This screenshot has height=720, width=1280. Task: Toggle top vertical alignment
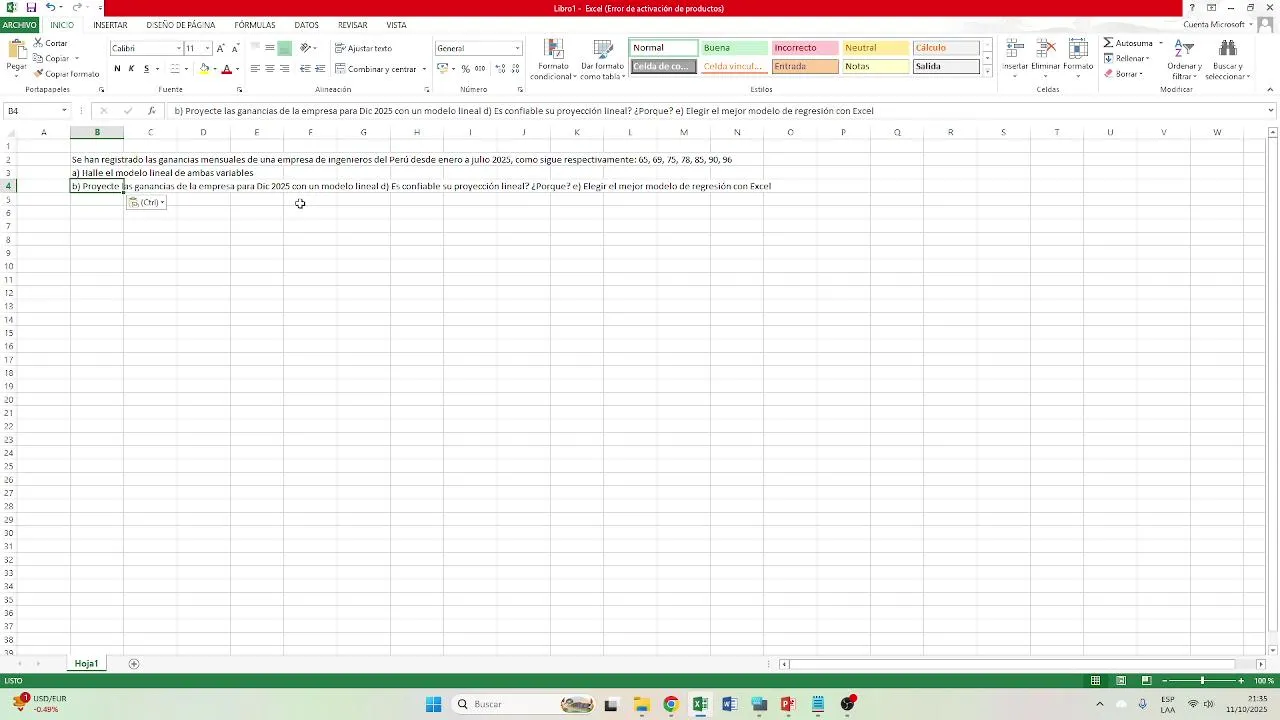pyautogui.click(x=255, y=48)
